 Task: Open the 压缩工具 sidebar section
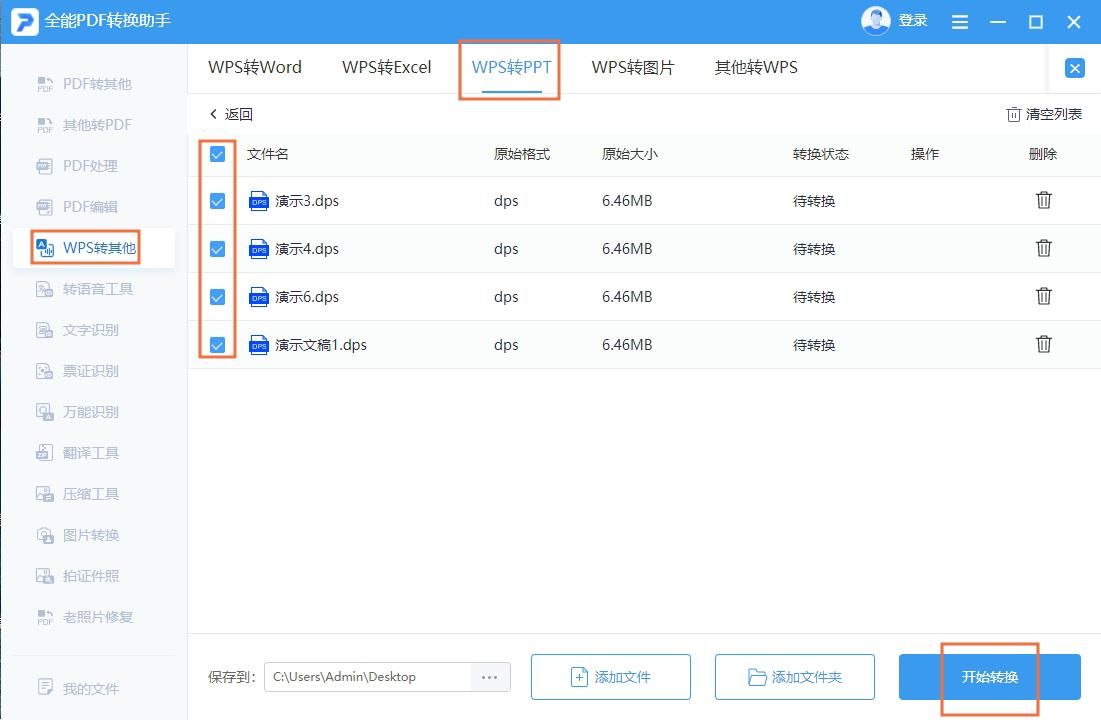click(x=77, y=494)
